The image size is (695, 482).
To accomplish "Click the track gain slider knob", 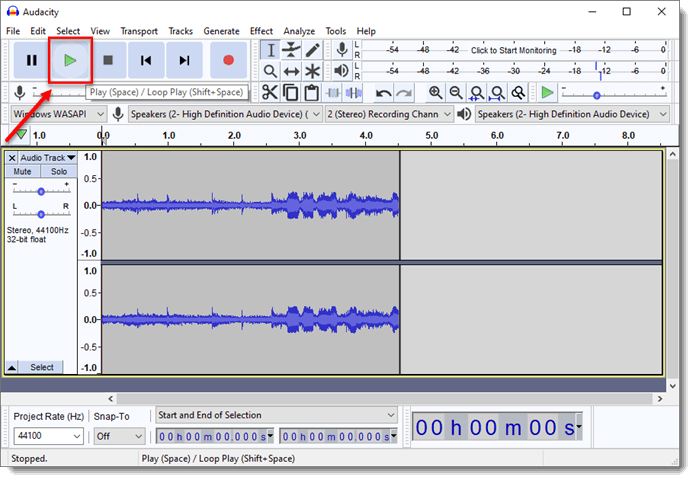I will [x=41, y=192].
